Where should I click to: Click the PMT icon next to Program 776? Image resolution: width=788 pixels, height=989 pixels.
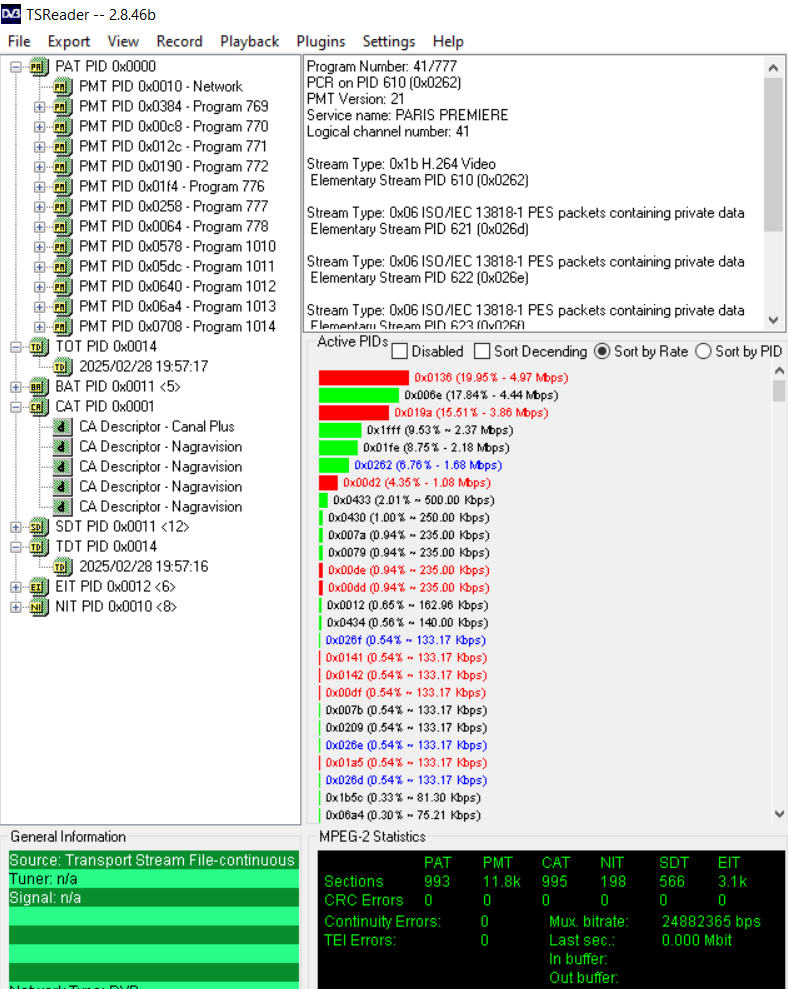coord(61,187)
